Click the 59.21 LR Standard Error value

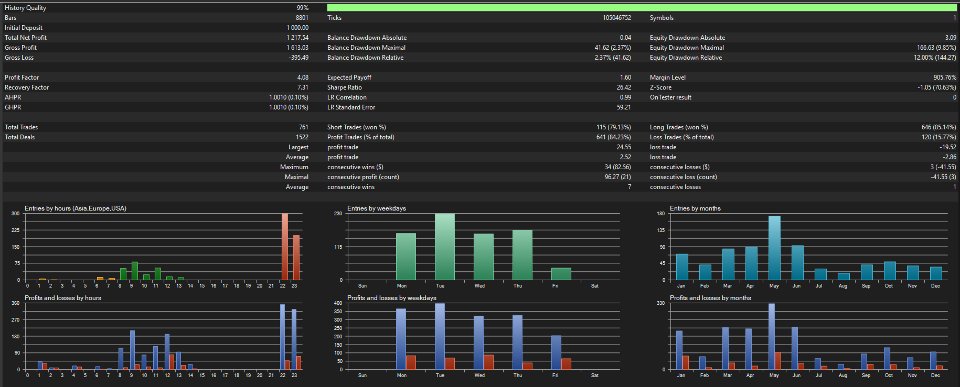tap(625, 107)
